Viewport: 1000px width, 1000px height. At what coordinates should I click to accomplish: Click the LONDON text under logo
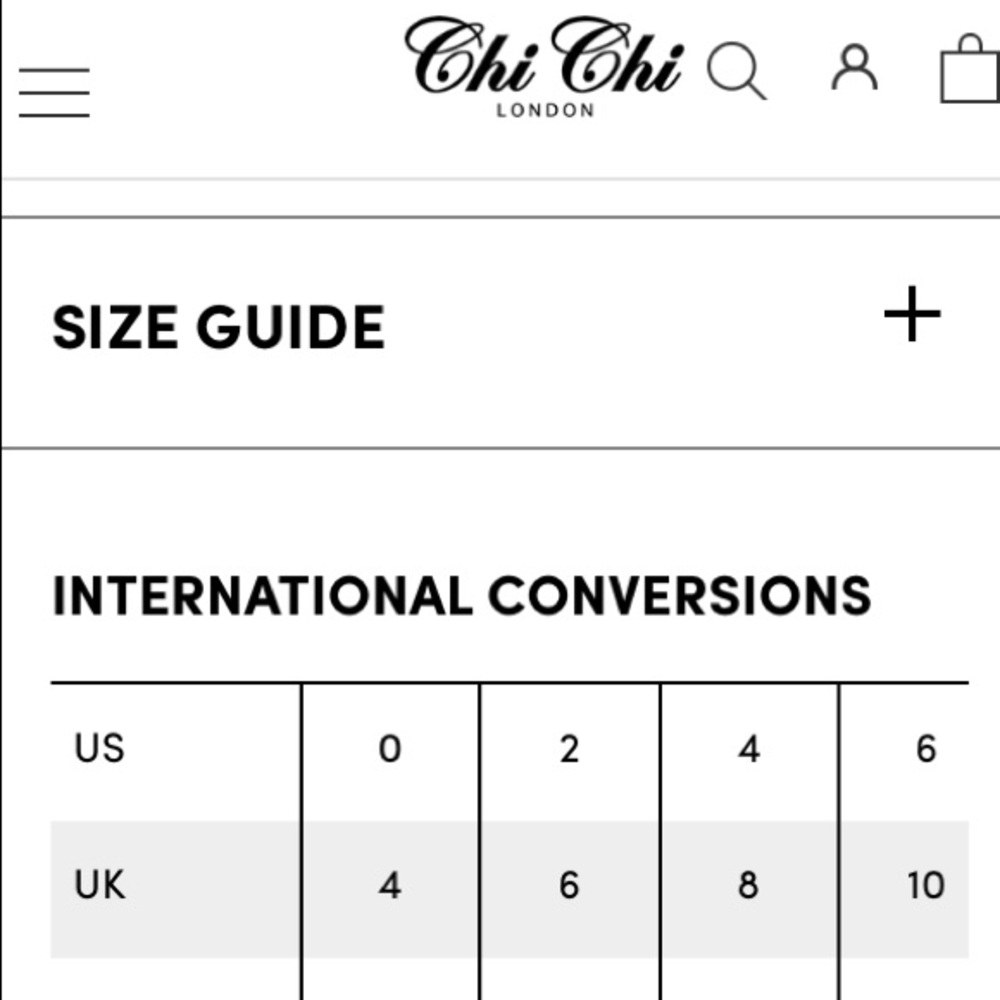[545, 110]
